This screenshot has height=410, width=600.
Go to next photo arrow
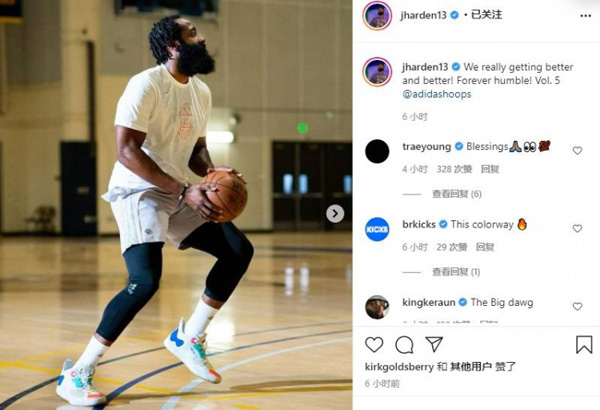[x=335, y=214]
